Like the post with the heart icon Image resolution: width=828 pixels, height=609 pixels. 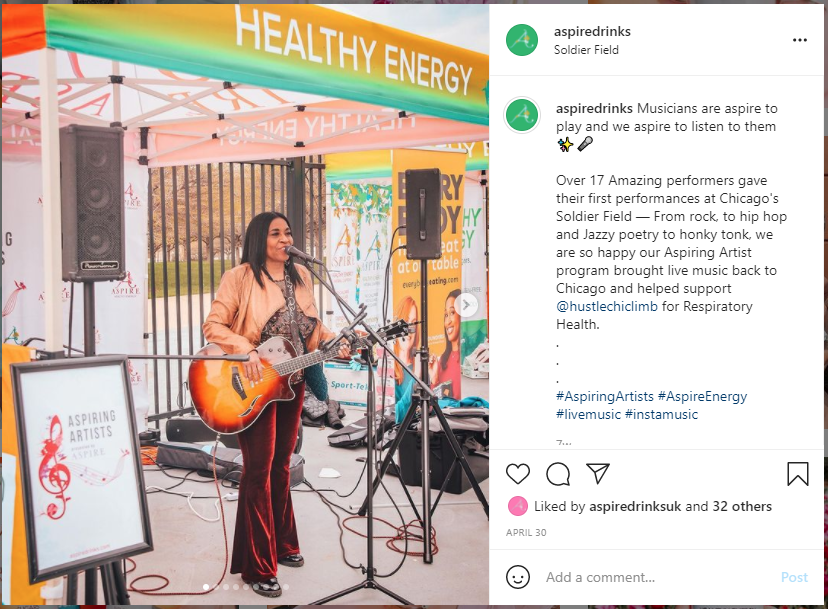(x=518, y=473)
